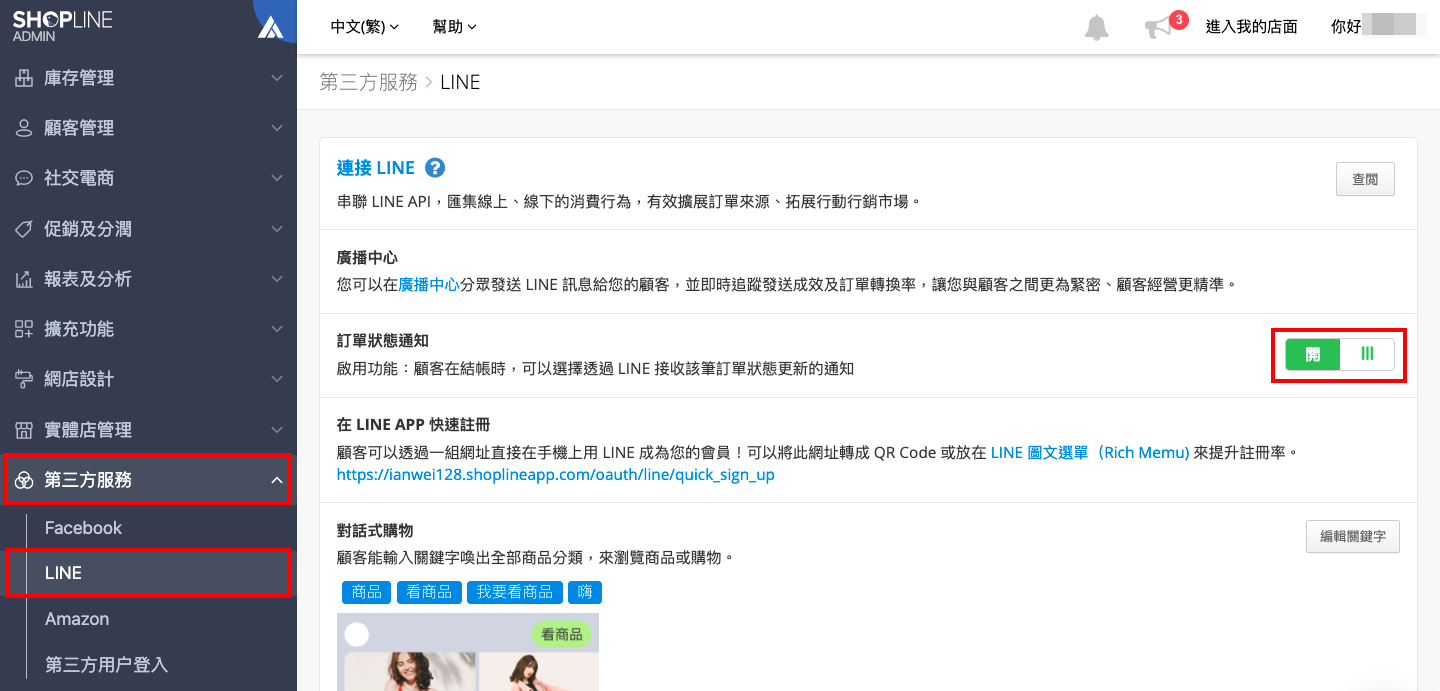1440x691 pixels.
Task: Click the 報表及分析 chart icon
Action: click(x=24, y=279)
